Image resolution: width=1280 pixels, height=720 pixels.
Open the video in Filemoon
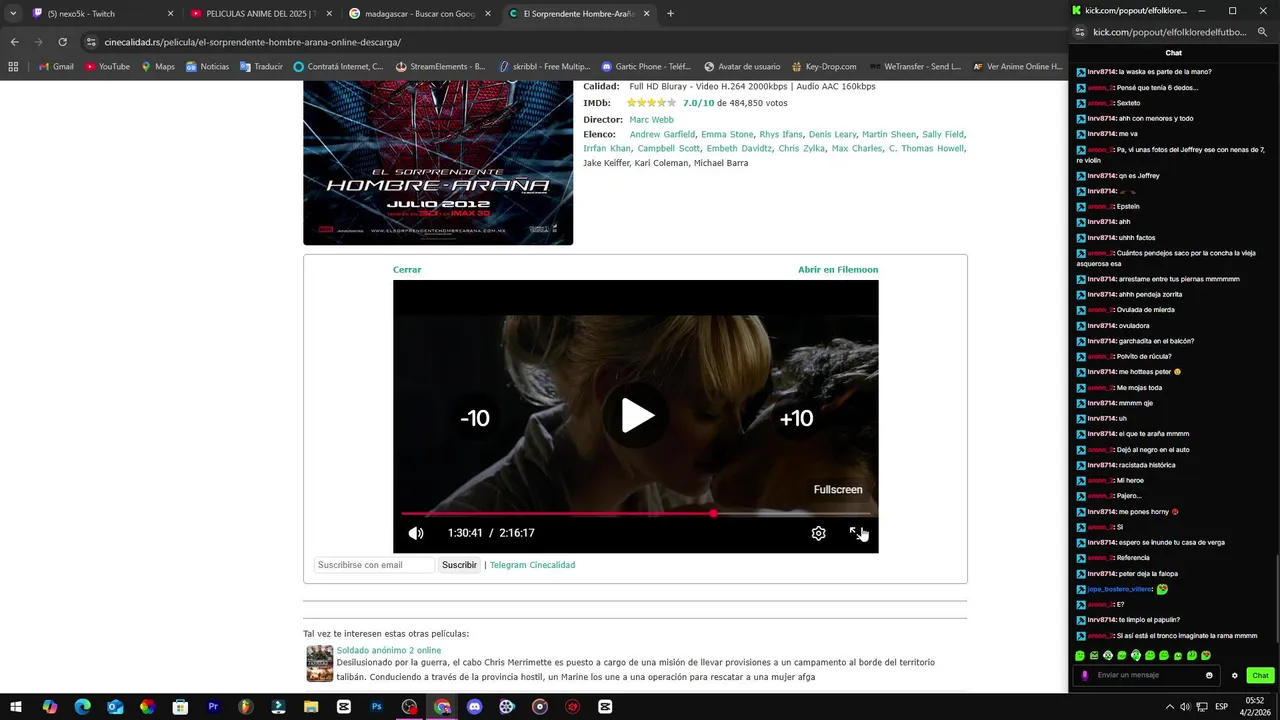(x=838, y=270)
